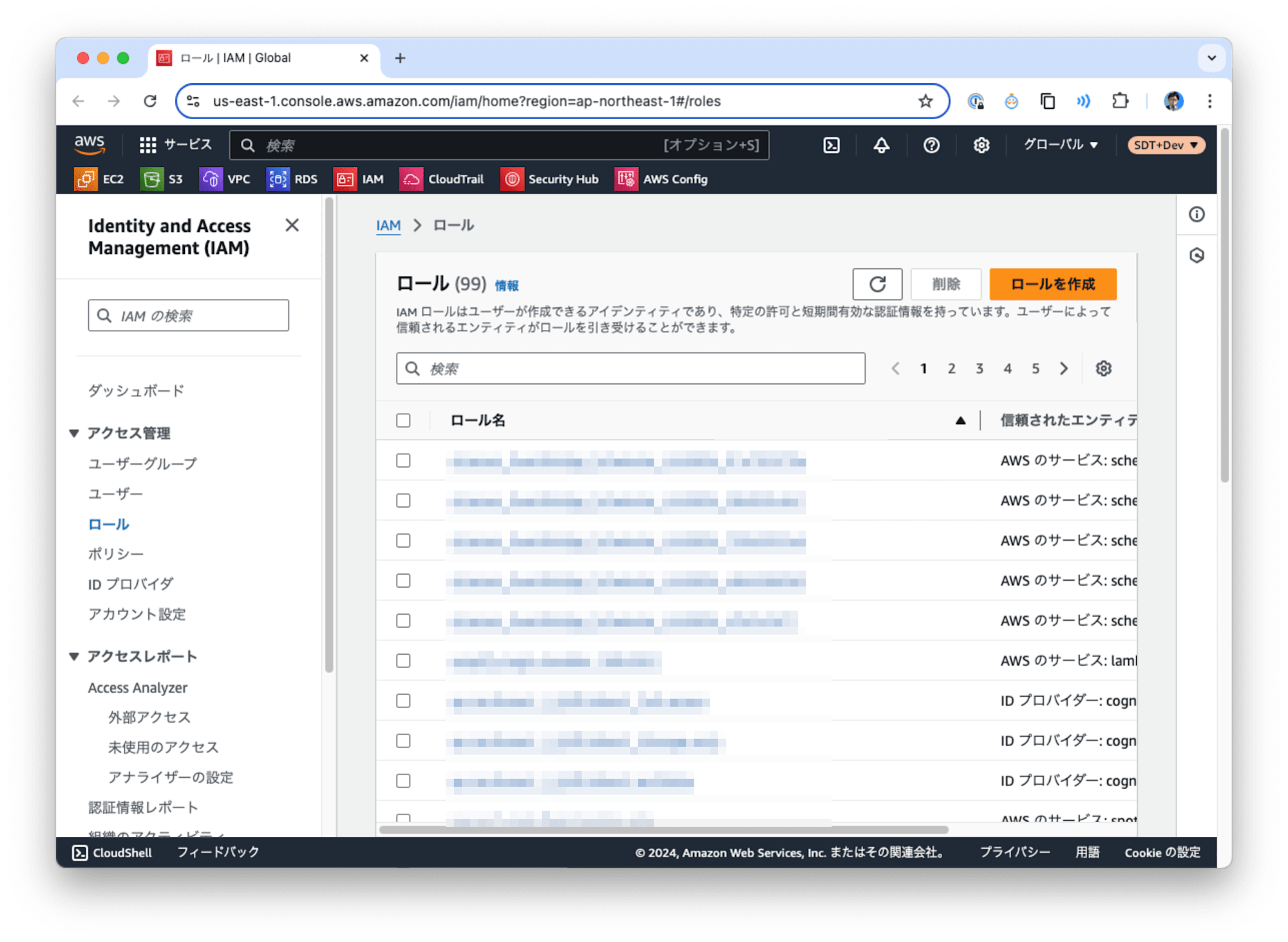Check the checkbox of the second cognito role
This screenshot has width=1288, height=942.
(x=403, y=741)
